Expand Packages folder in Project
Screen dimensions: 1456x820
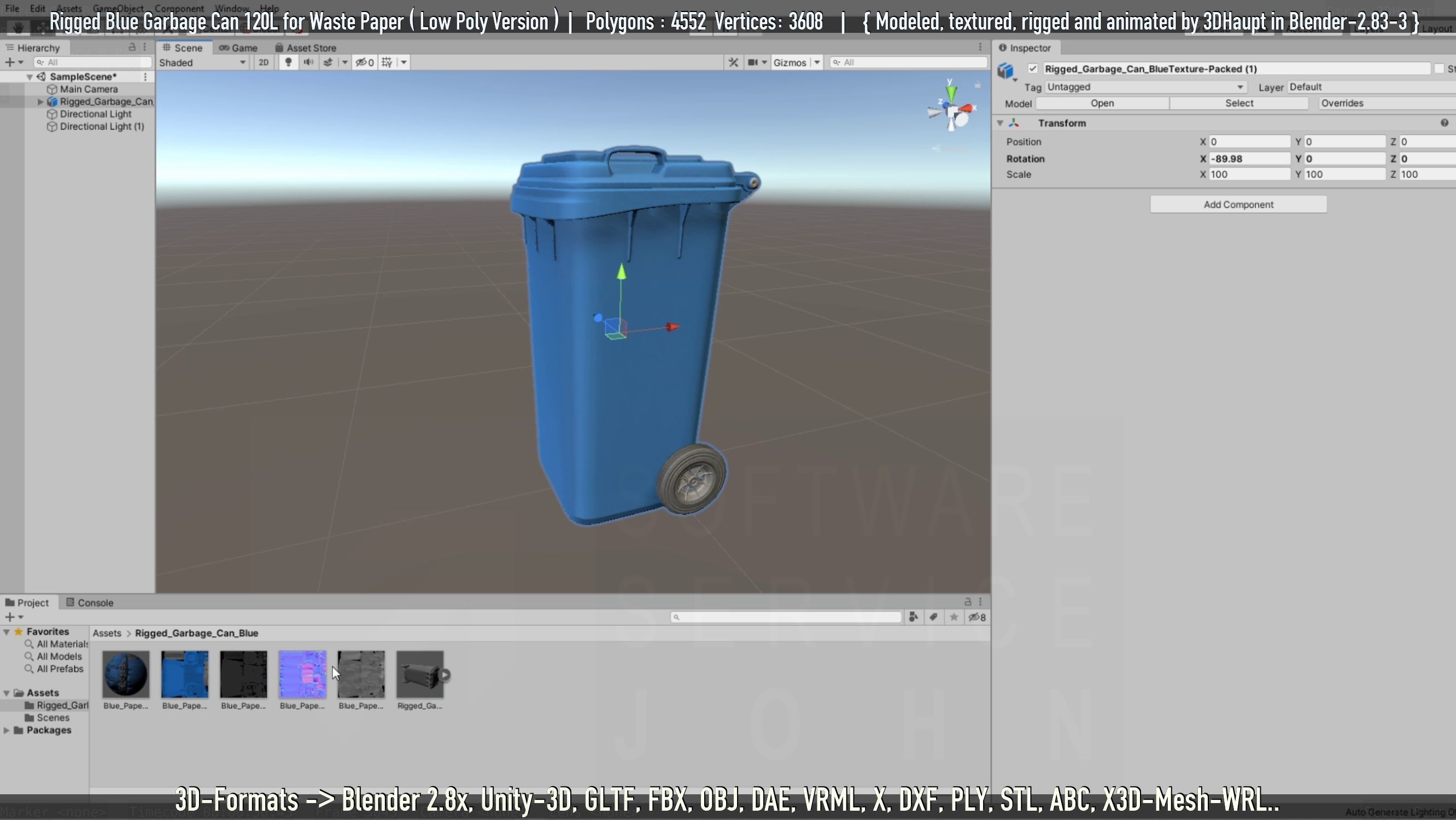tap(7, 731)
